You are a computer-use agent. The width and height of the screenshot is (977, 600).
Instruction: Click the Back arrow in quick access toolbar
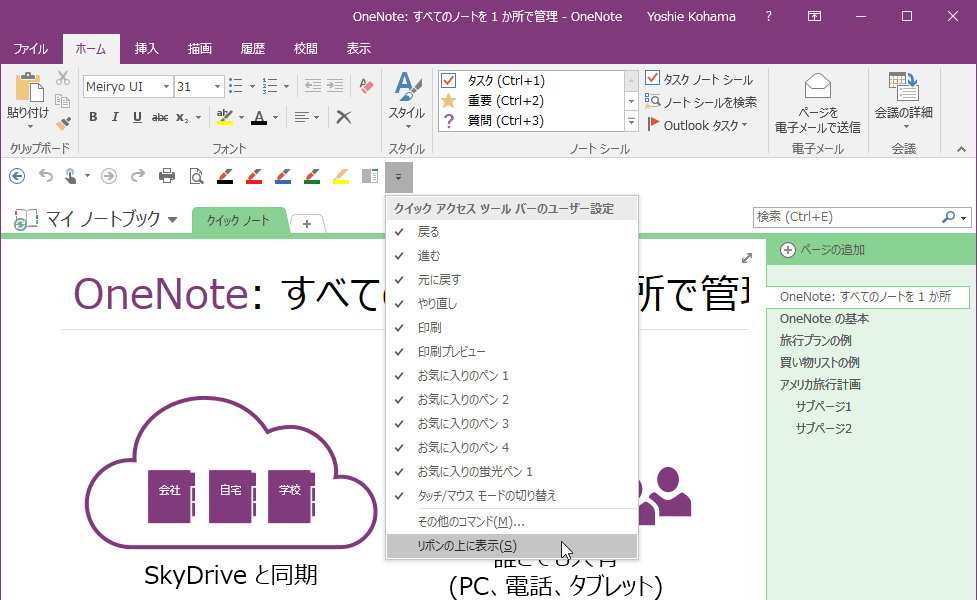pyautogui.click(x=17, y=177)
